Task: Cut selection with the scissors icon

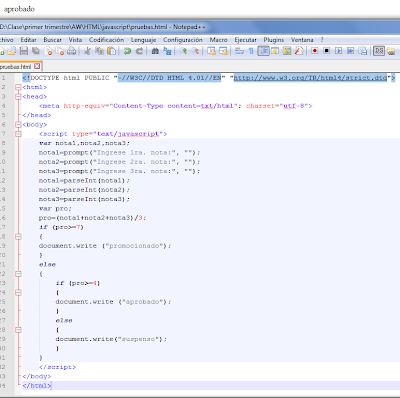Action: click(x=87, y=51)
